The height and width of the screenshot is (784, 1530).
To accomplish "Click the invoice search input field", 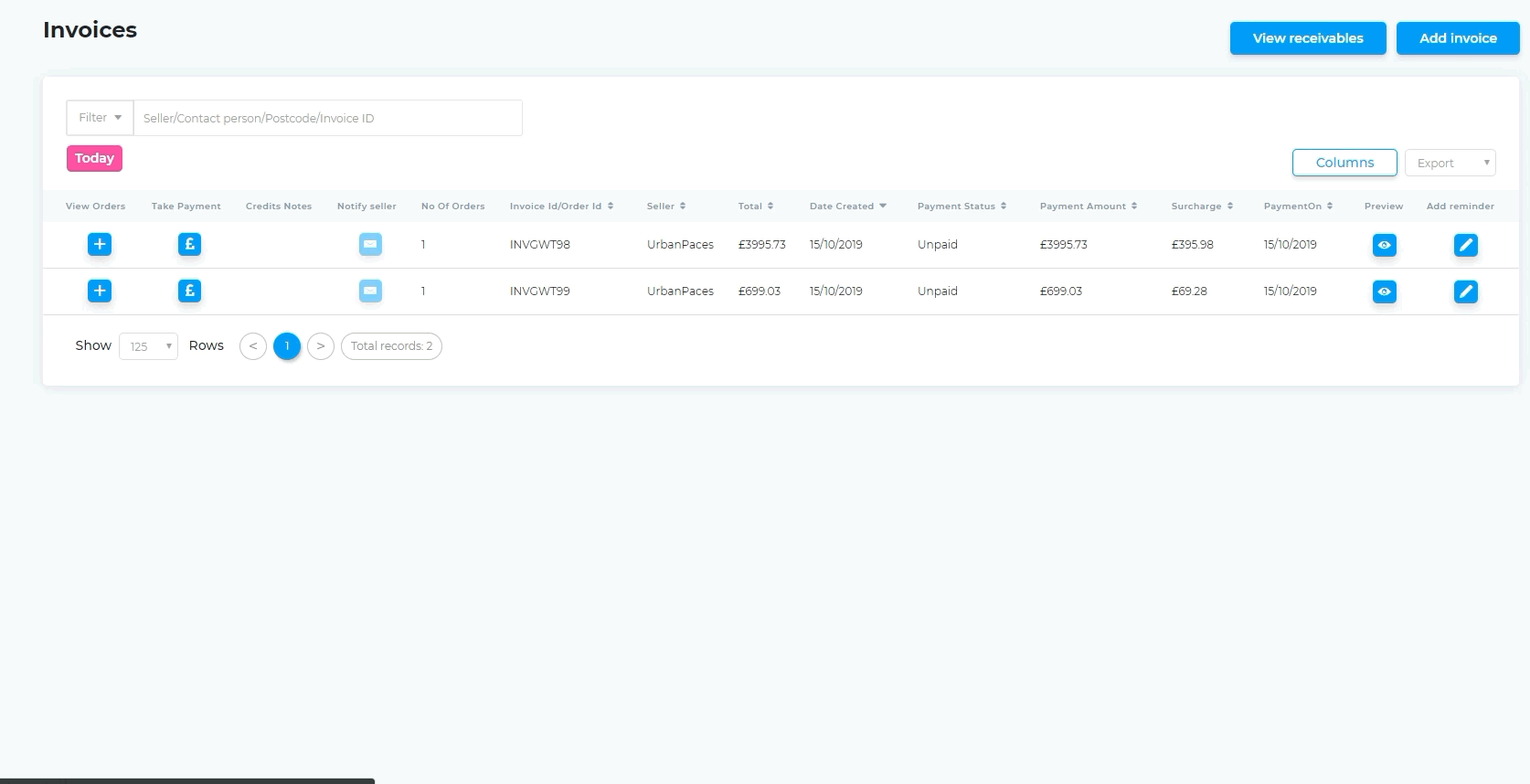I will click(328, 118).
